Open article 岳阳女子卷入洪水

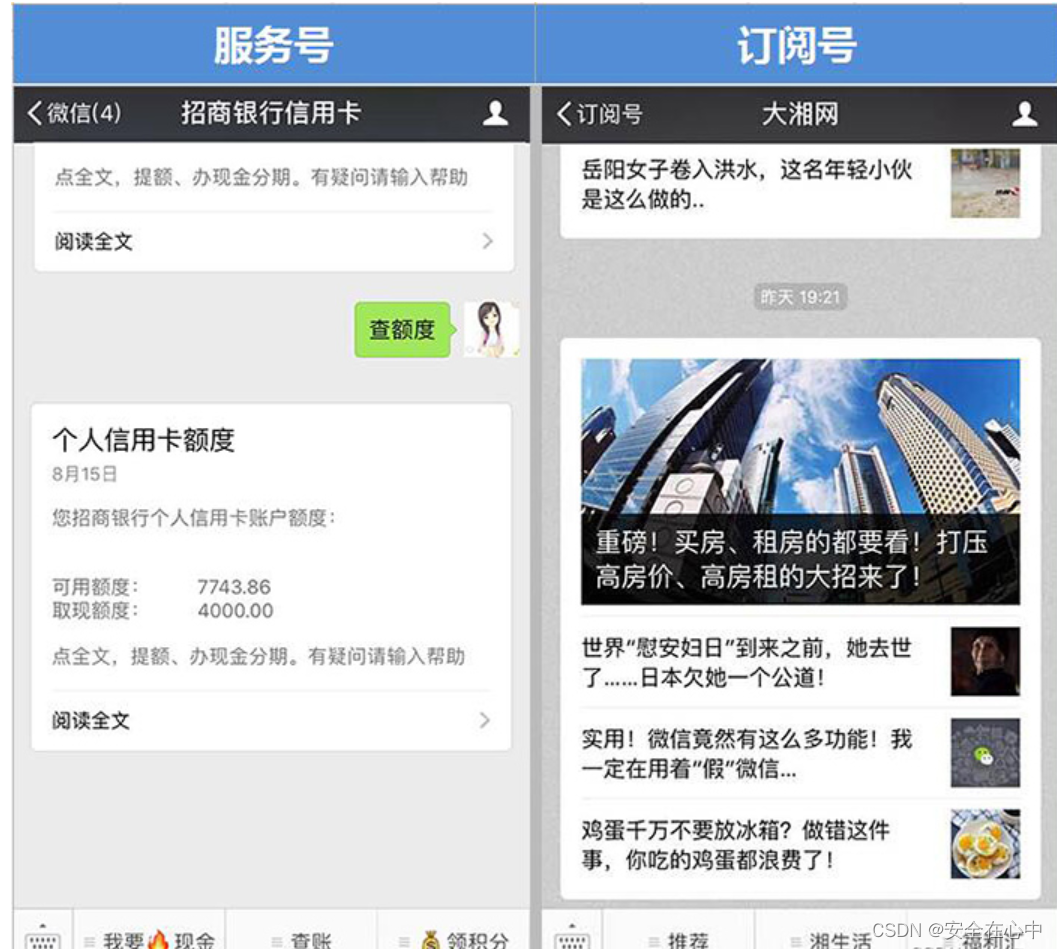747,184
